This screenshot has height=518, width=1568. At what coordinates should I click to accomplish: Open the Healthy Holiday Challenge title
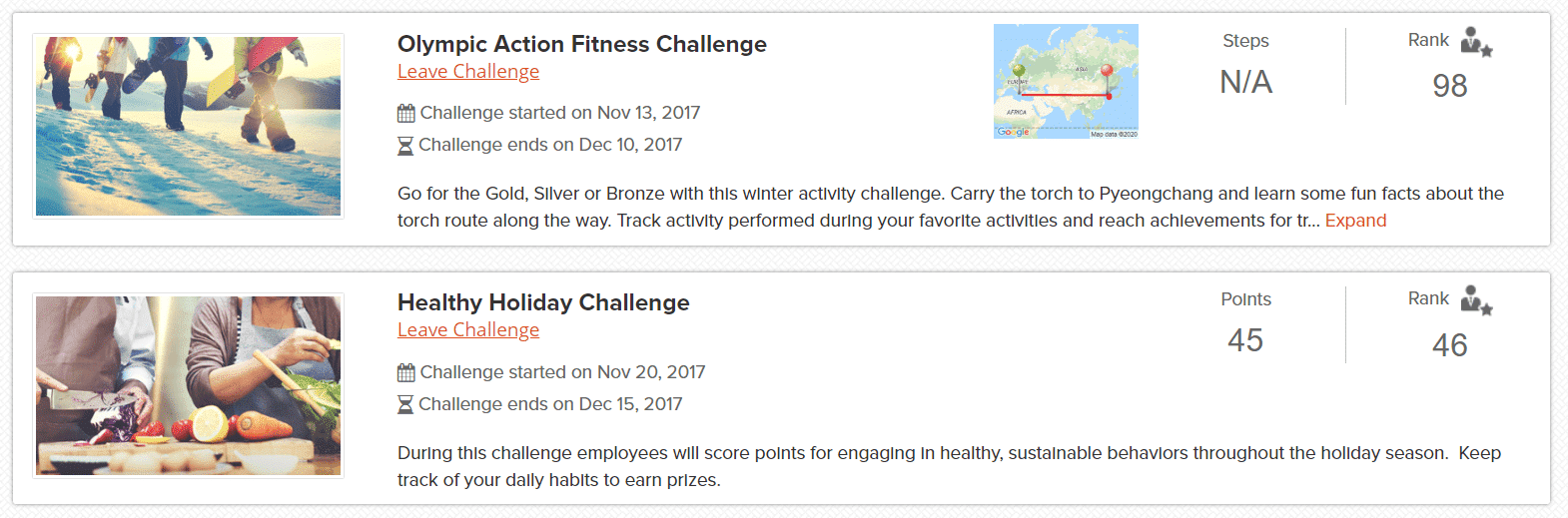coord(543,302)
